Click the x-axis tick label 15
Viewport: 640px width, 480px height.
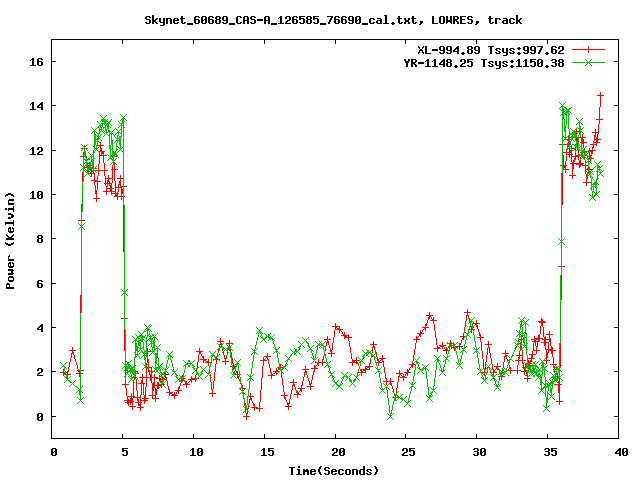267,452
